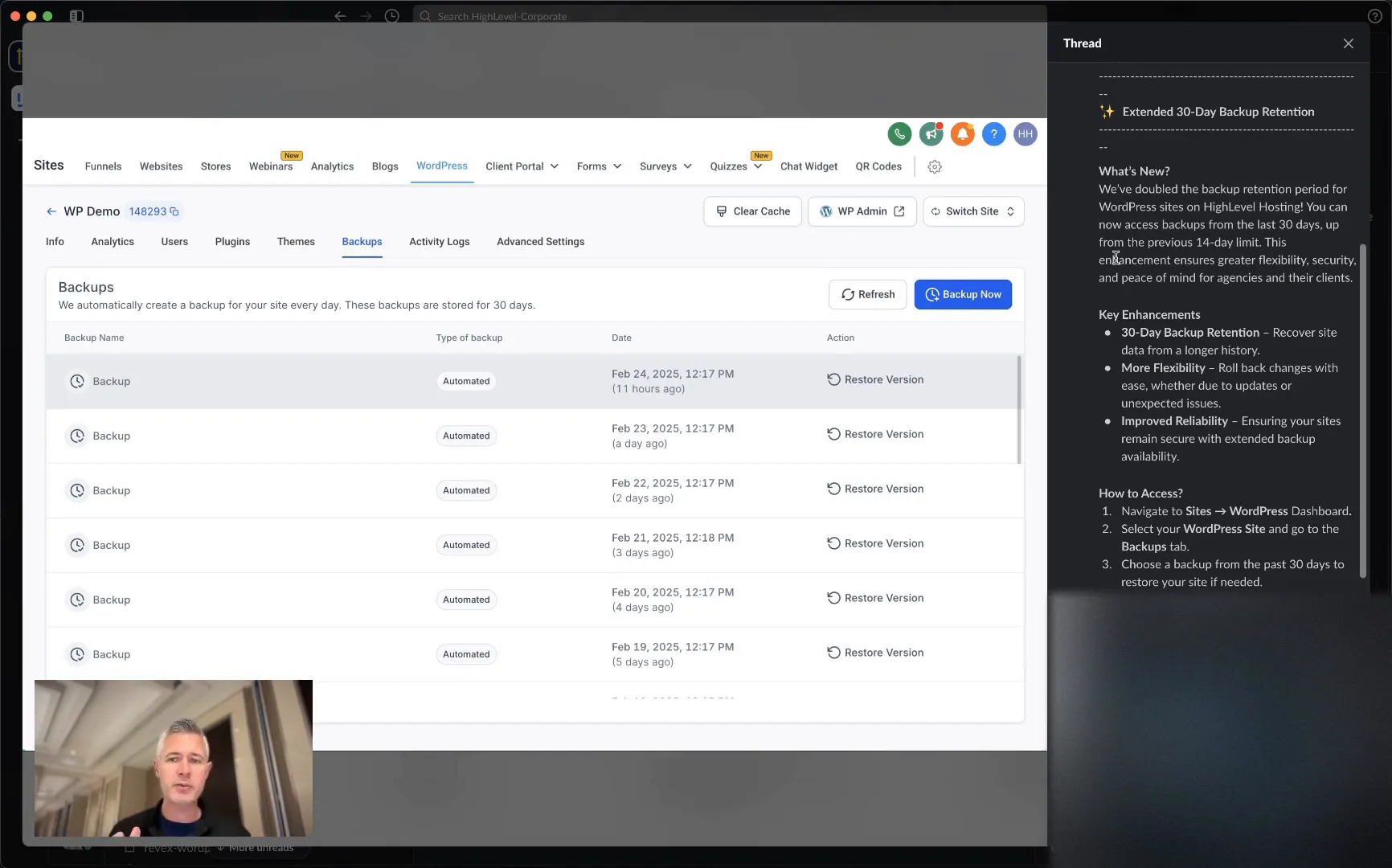Close the Thread panel

pyautogui.click(x=1348, y=43)
